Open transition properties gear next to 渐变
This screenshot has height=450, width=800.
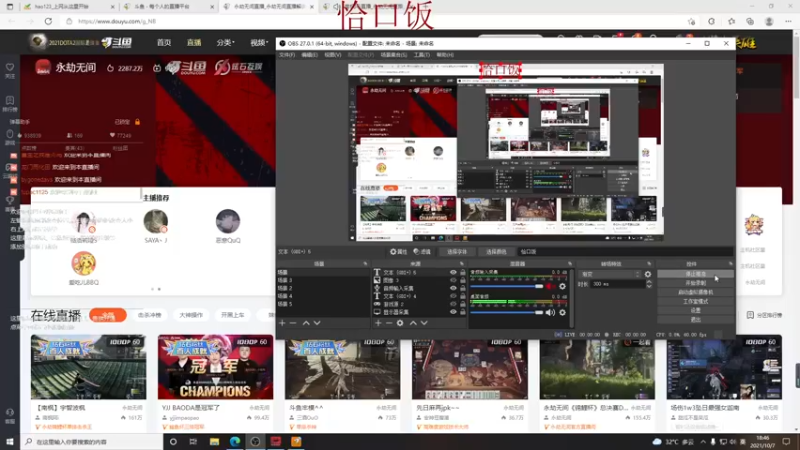(x=648, y=274)
